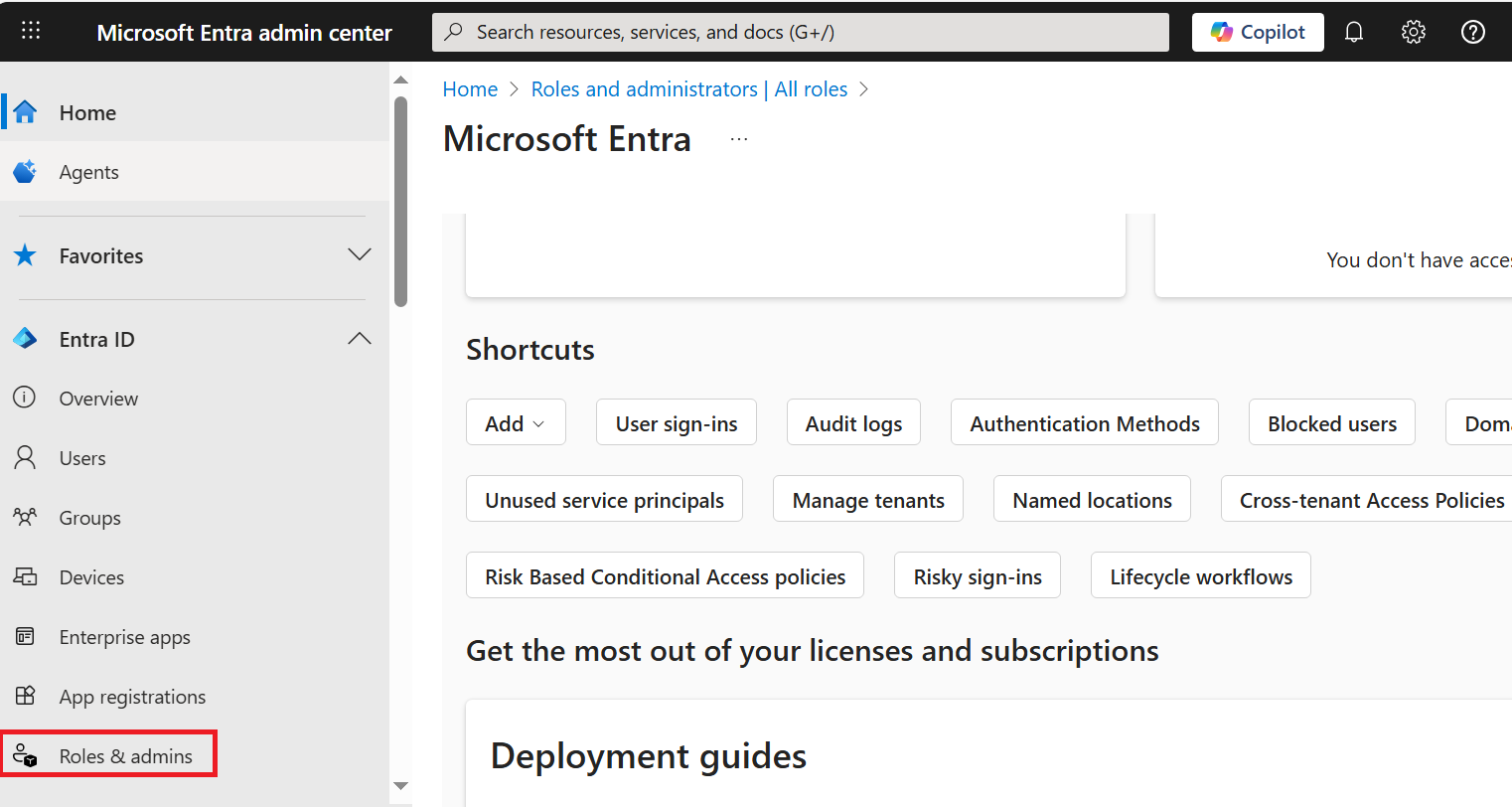Open the Cross-tenant Access Policies shortcut
Screen dimensions: 1512x807
(x=1367, y=499)
